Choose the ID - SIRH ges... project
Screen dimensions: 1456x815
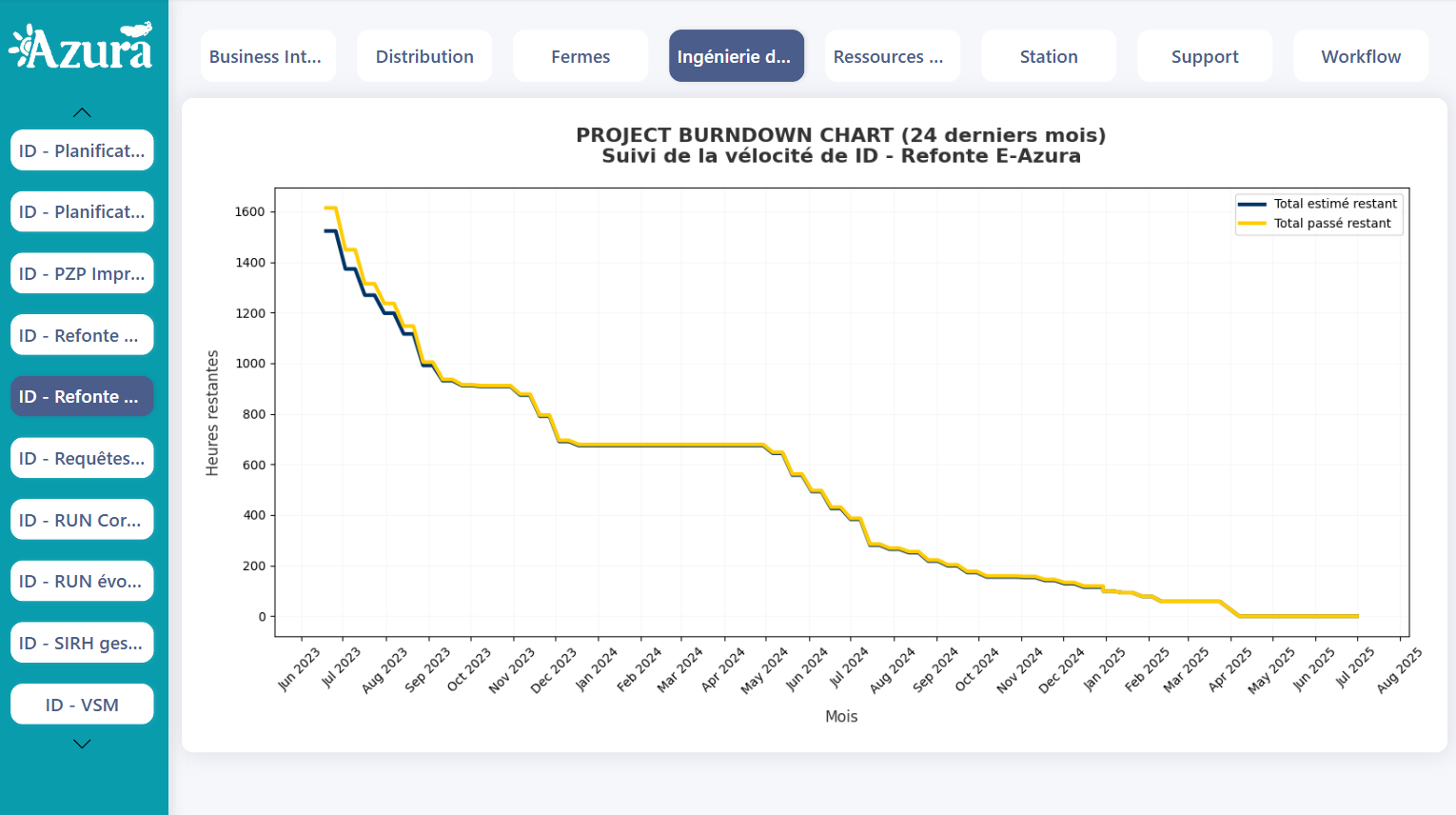tap(82, 643)
